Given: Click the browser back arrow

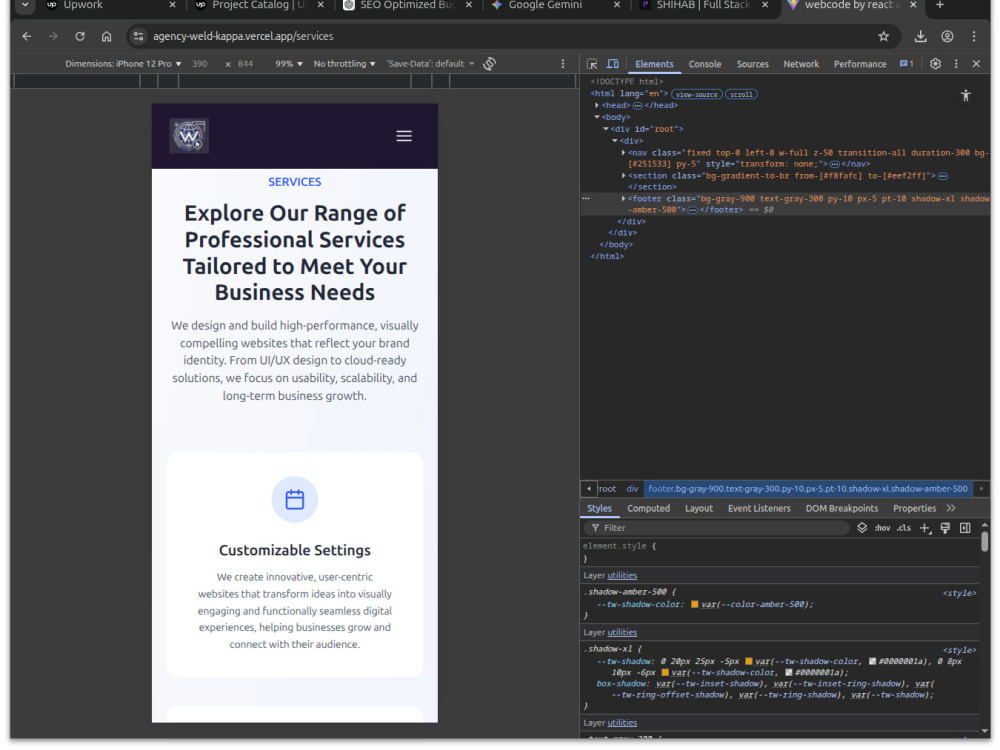Looking at the screenshot, I should 27,36.
